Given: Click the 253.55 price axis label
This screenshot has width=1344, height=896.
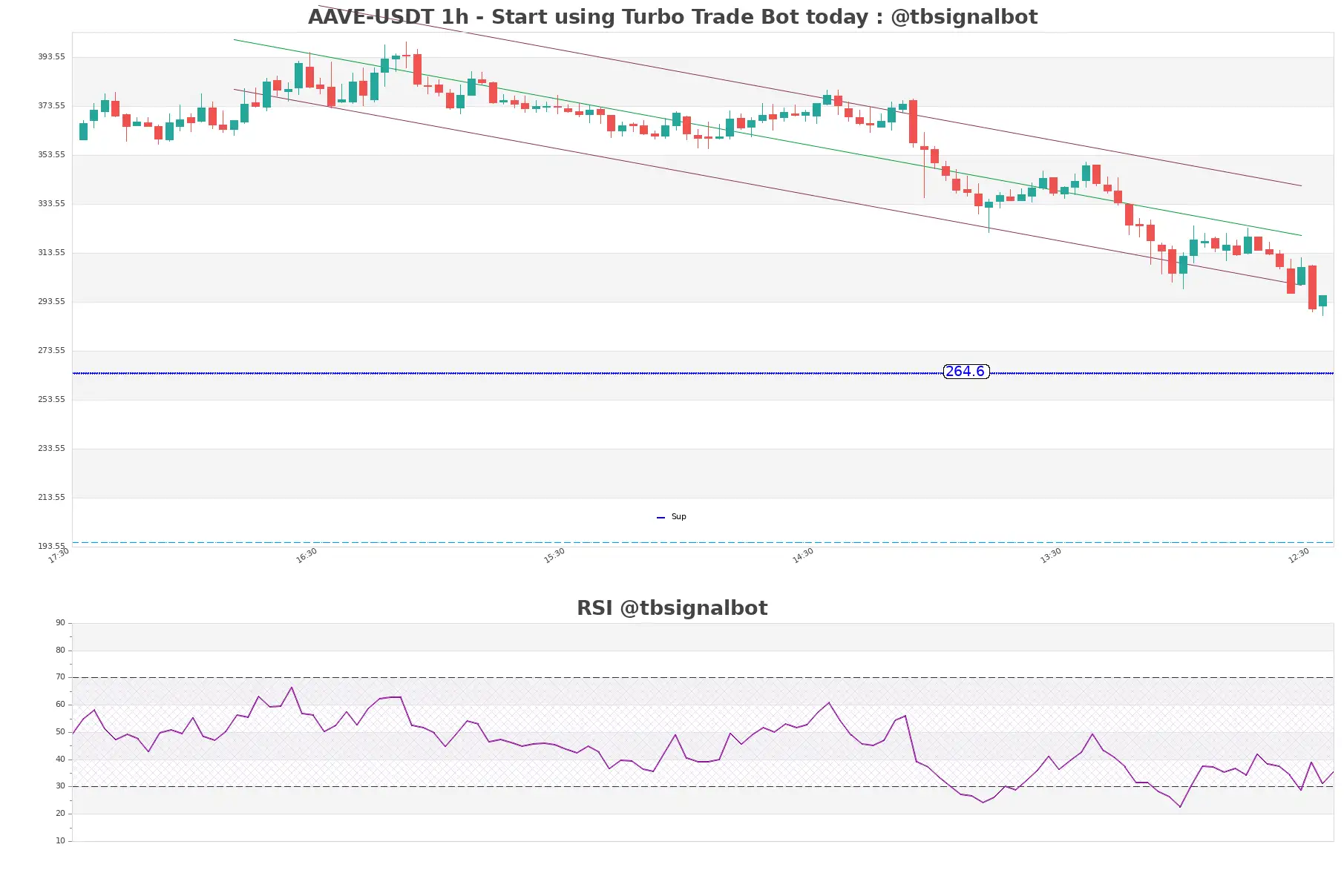Looking at the screenshot, I should pos(51,400).
